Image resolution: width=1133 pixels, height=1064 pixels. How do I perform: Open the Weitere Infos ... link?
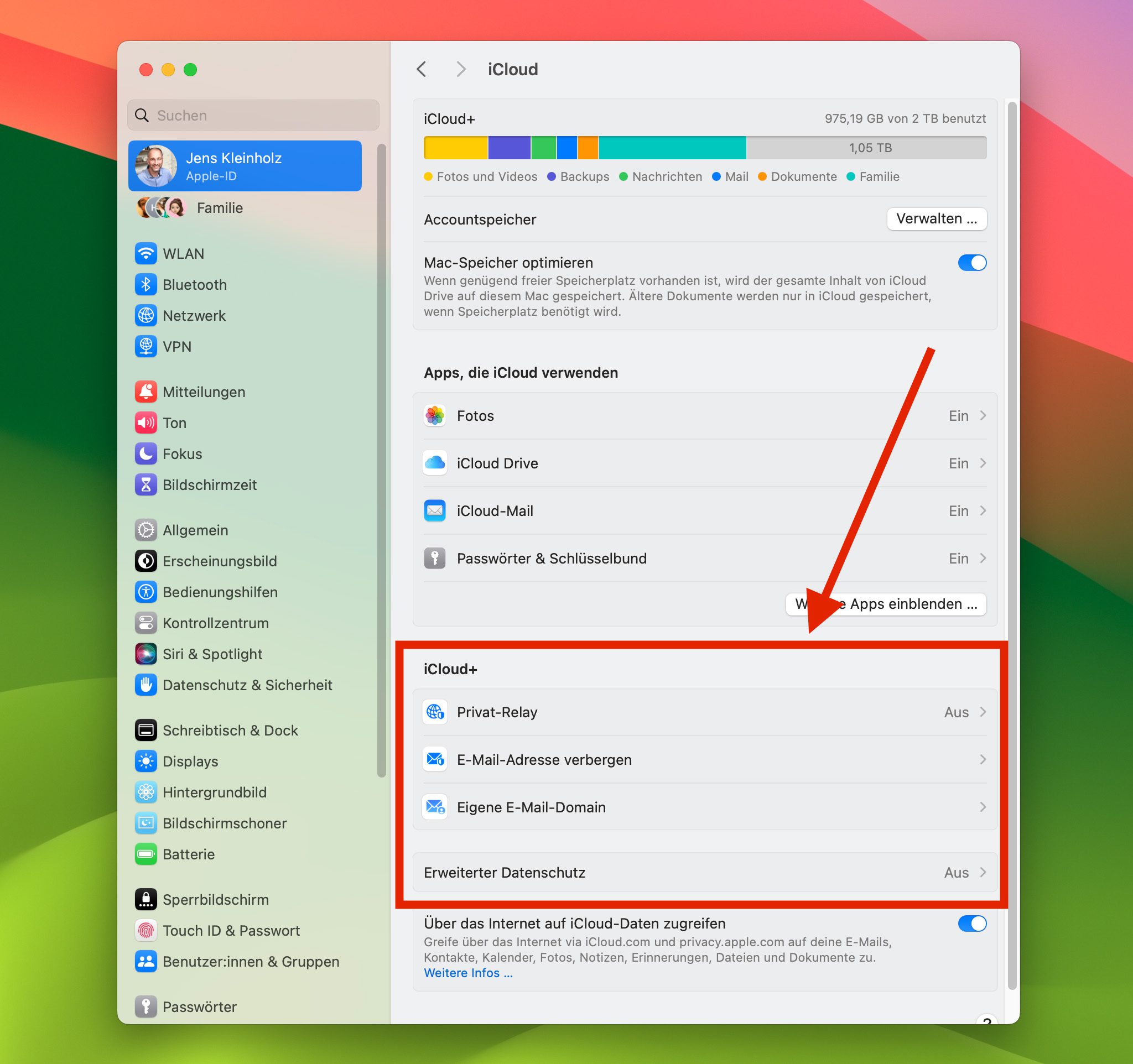(468, 973)
